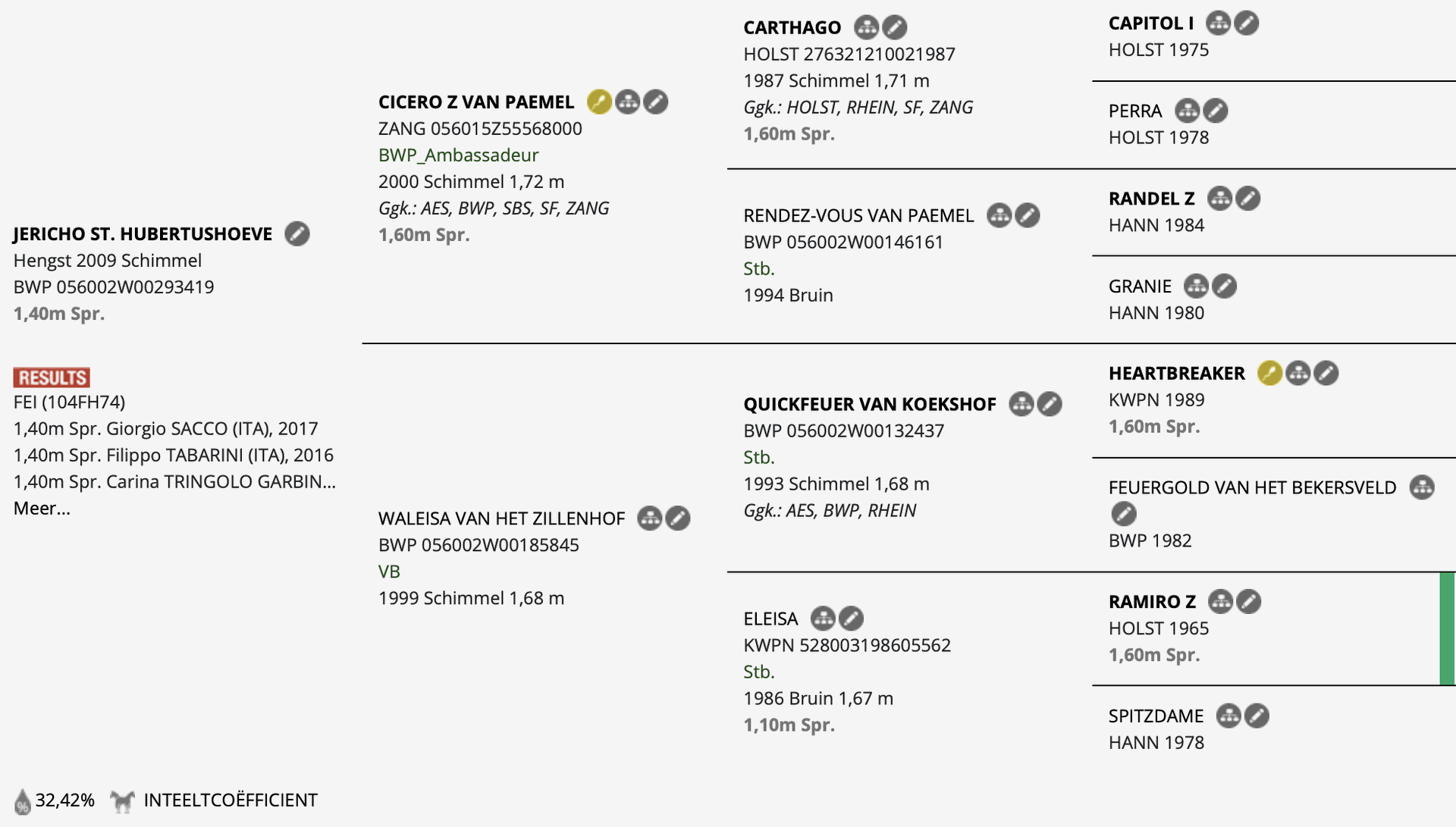Open the pedigree tree icon for RANDEL Z
Image resolution: width=1456 pixels, height=827 pixels.
tap(1219, 199)
